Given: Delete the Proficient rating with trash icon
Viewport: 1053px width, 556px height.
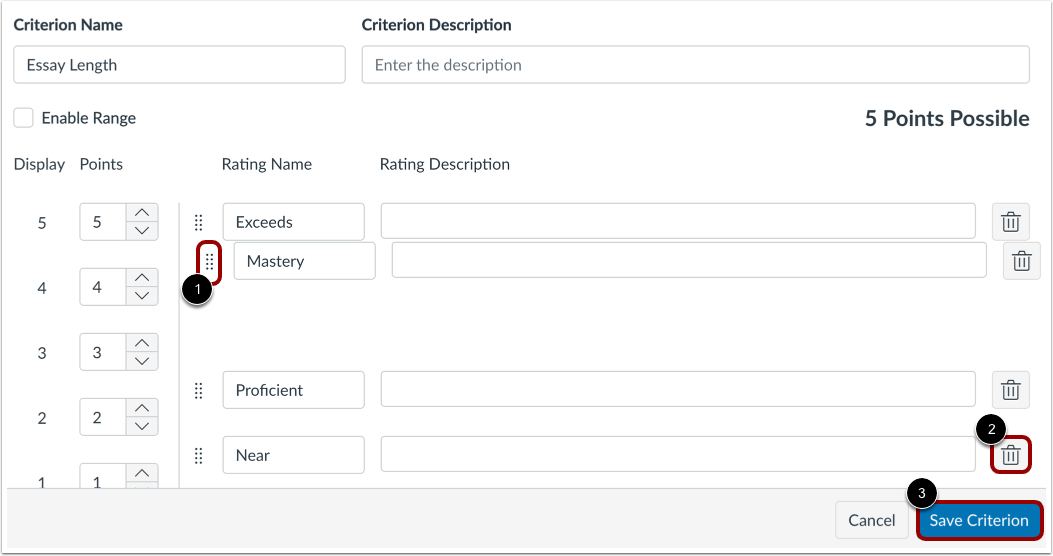Looking at the screenshot, I should pos(1011,390).
